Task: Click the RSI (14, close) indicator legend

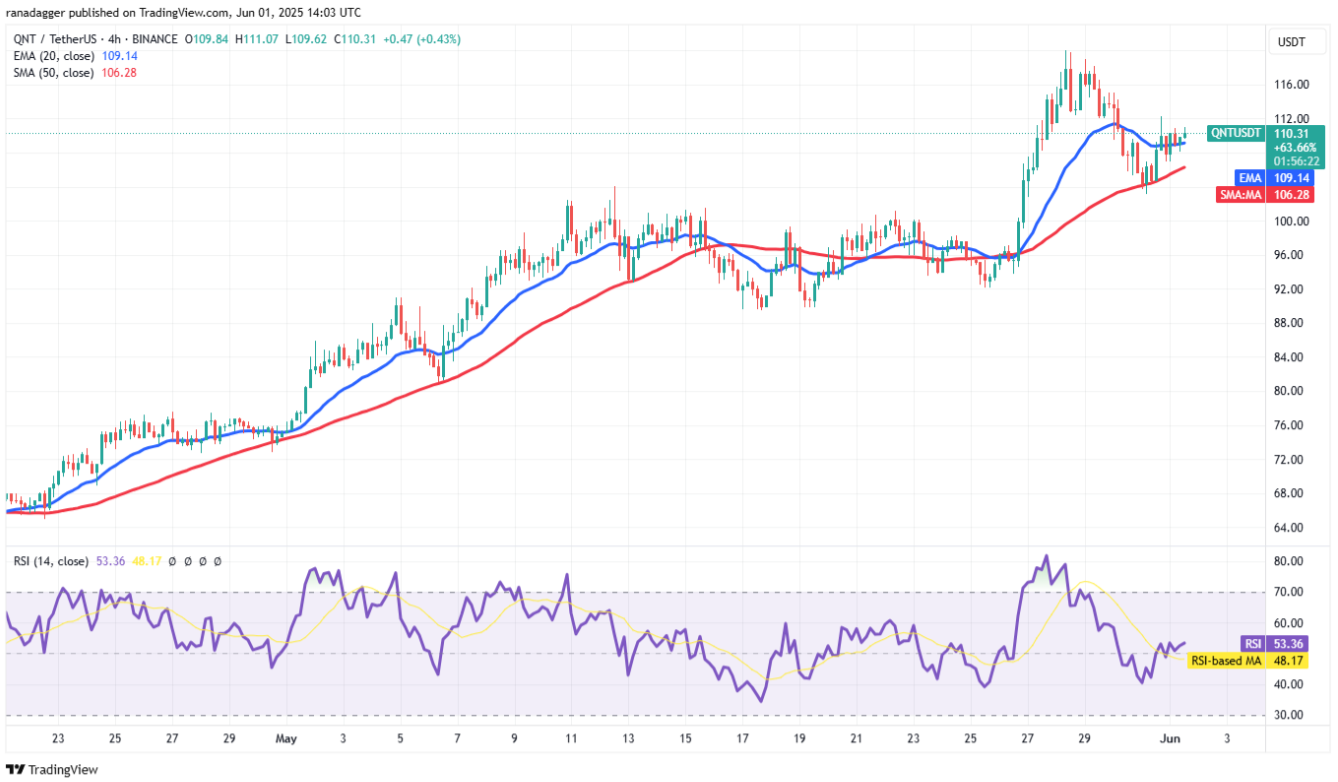Action: [50, 561]
